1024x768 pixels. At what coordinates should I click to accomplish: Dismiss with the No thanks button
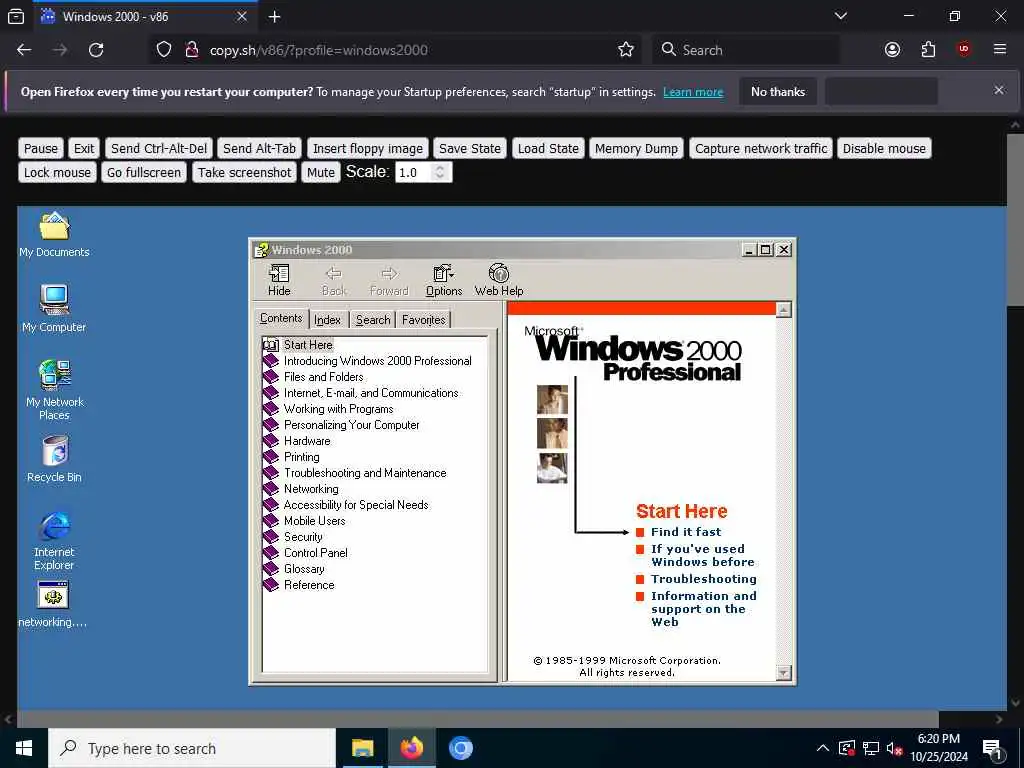coord(778,92)
